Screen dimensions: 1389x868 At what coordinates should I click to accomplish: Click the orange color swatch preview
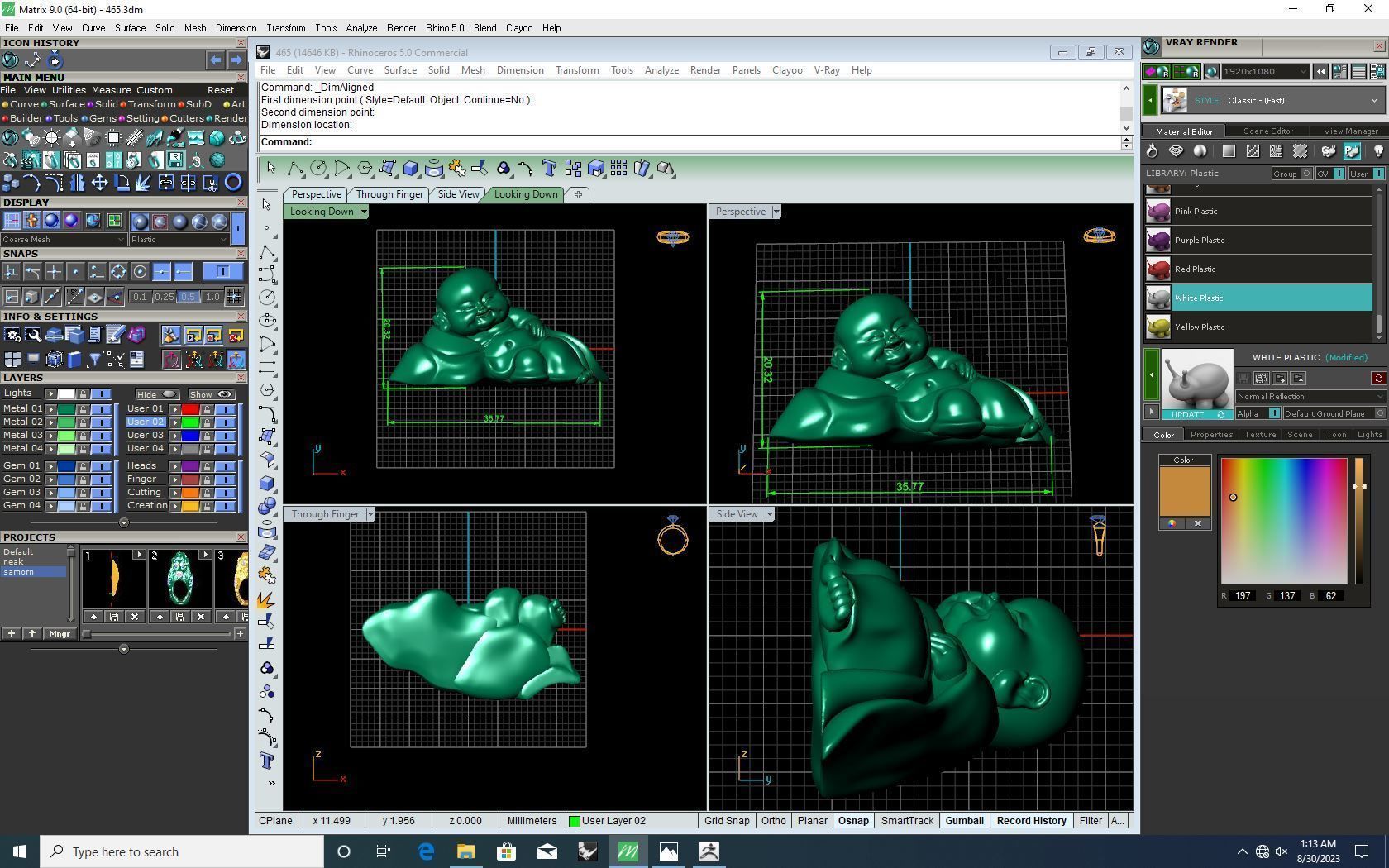pyautogui.click(x=1185, y=492)
